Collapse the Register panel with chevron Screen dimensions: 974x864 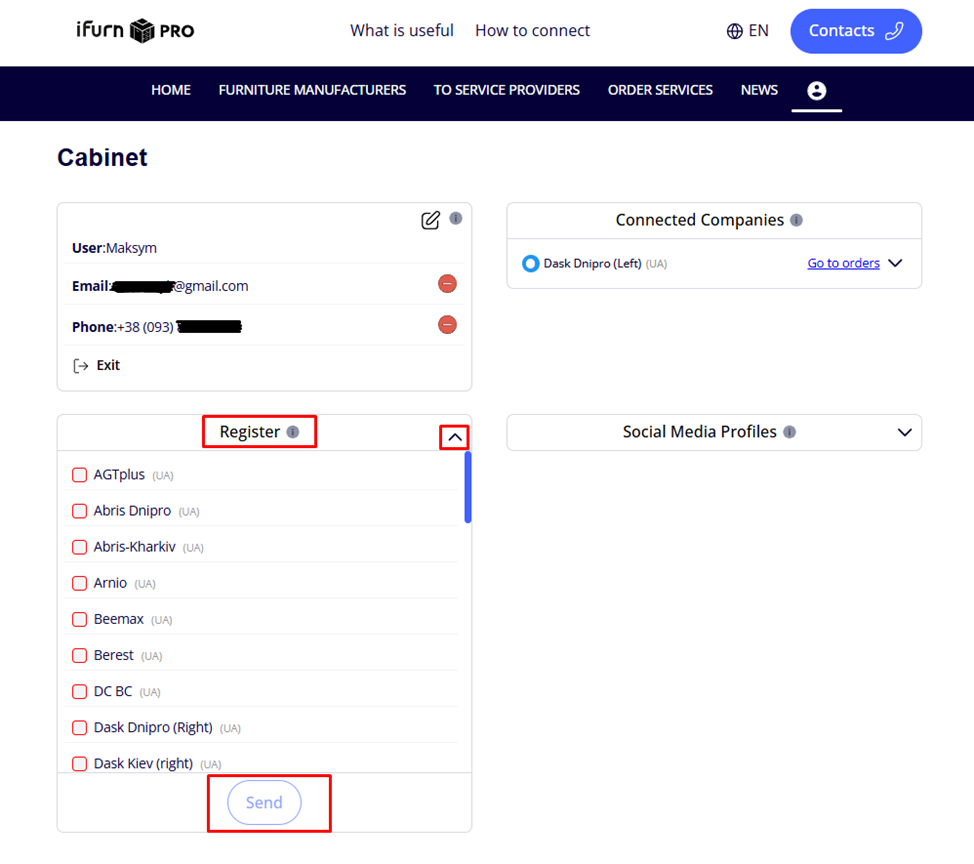[454, 437]
